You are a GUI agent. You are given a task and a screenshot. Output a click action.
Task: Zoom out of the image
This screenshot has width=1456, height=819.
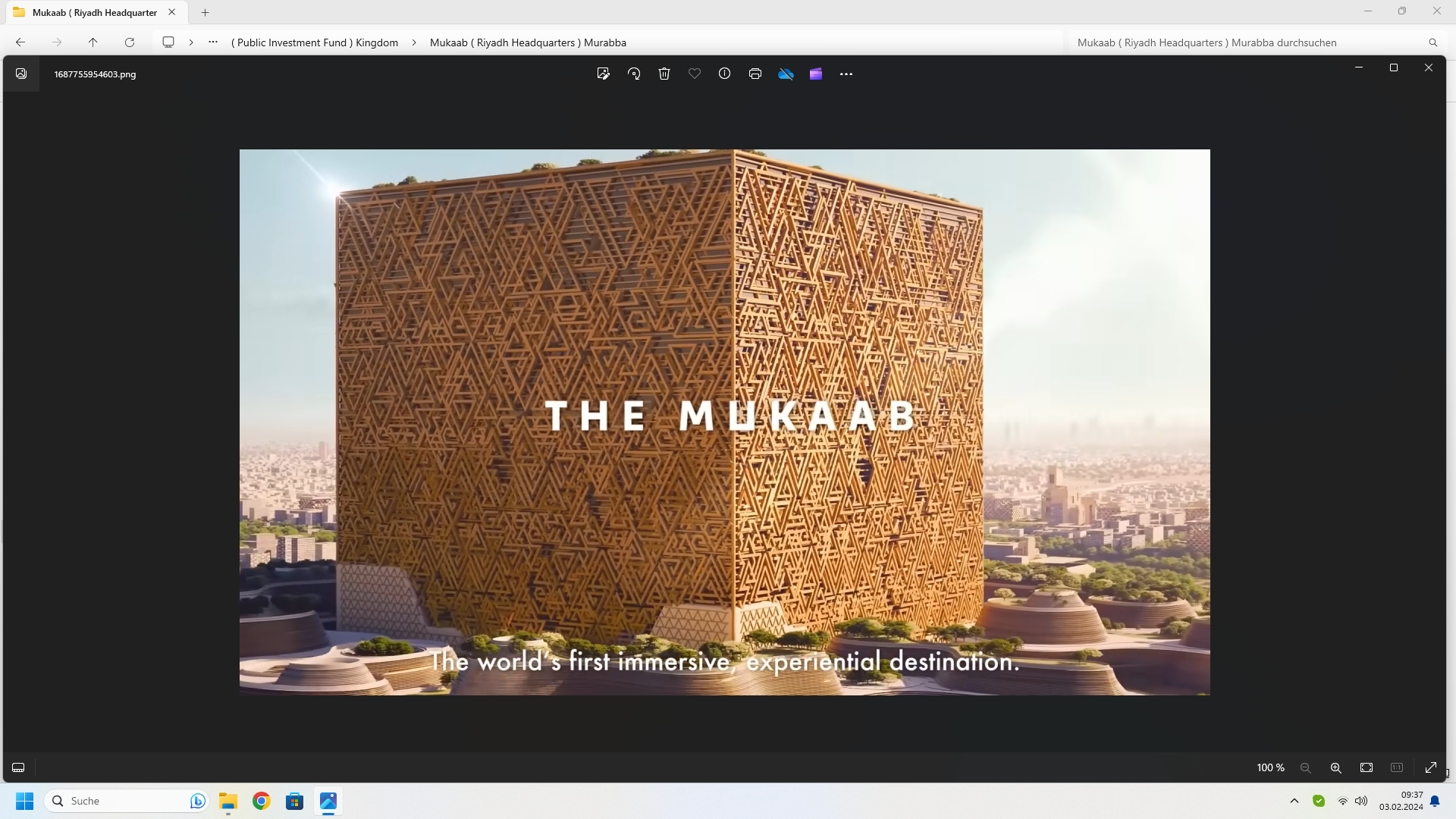coord(1306,767)
